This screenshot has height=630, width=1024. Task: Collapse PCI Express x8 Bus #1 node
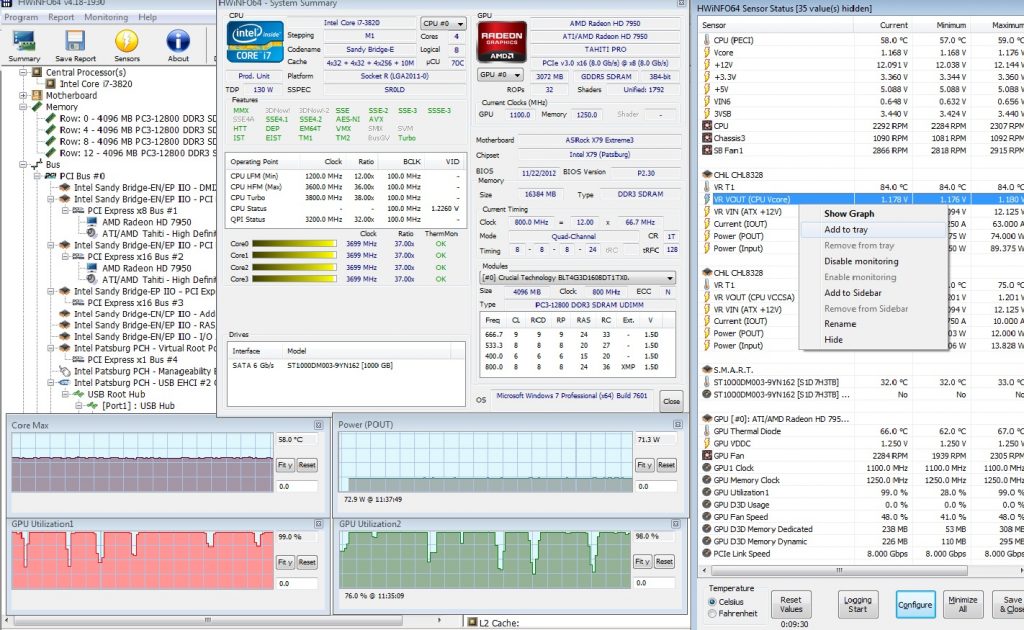tap(65, 211)
